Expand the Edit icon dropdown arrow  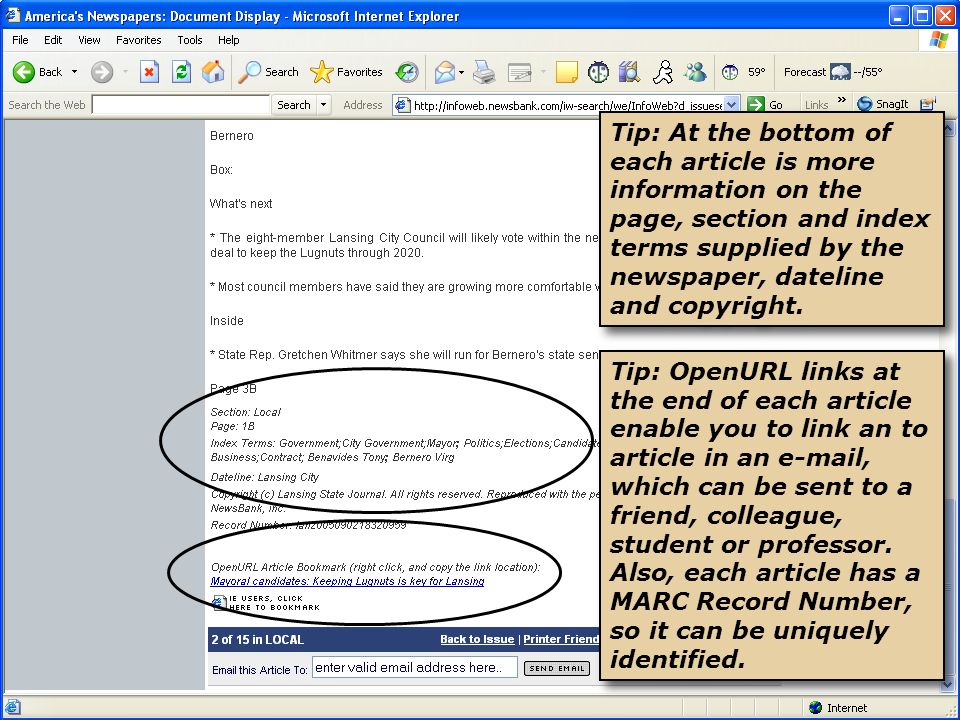pyautogui.click(x=543, y=72)
